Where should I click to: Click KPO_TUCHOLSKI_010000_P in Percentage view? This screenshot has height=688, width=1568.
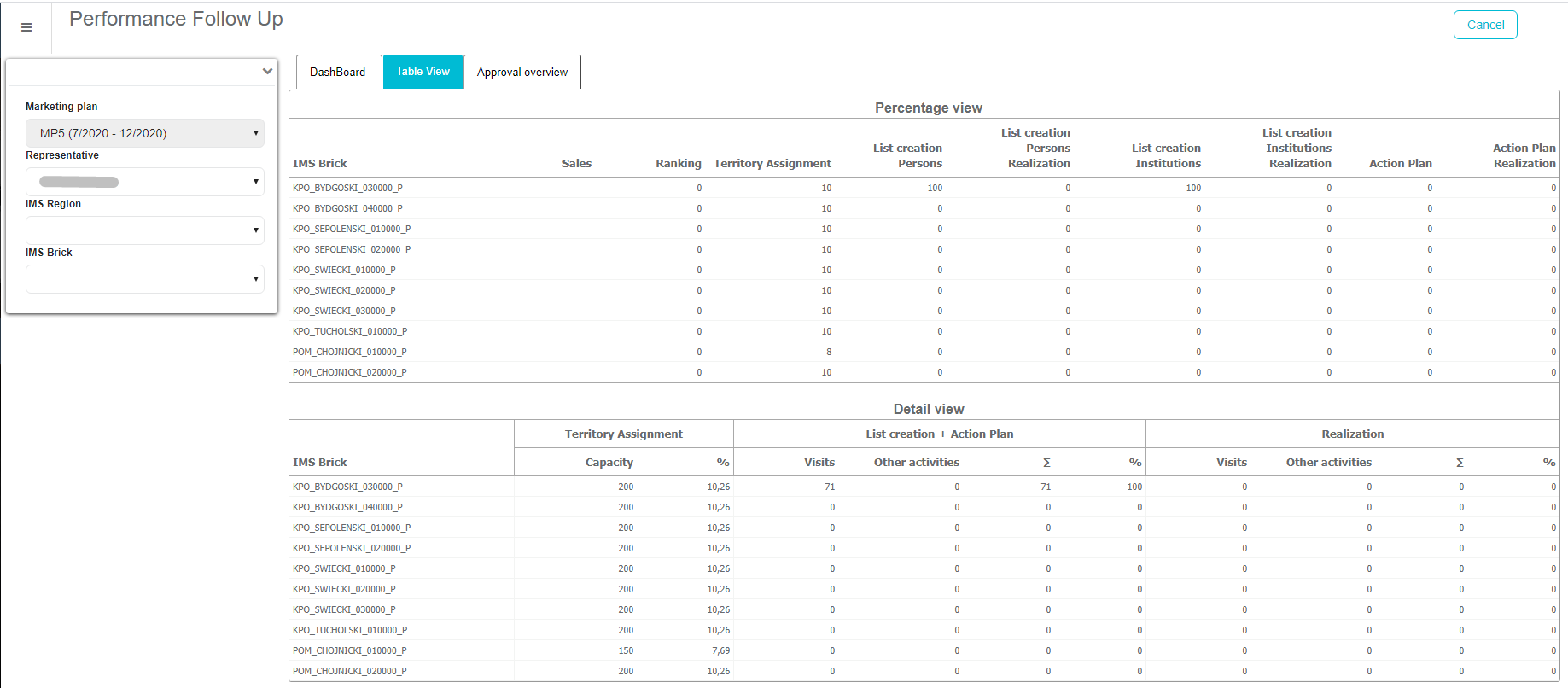pos(350,331)
